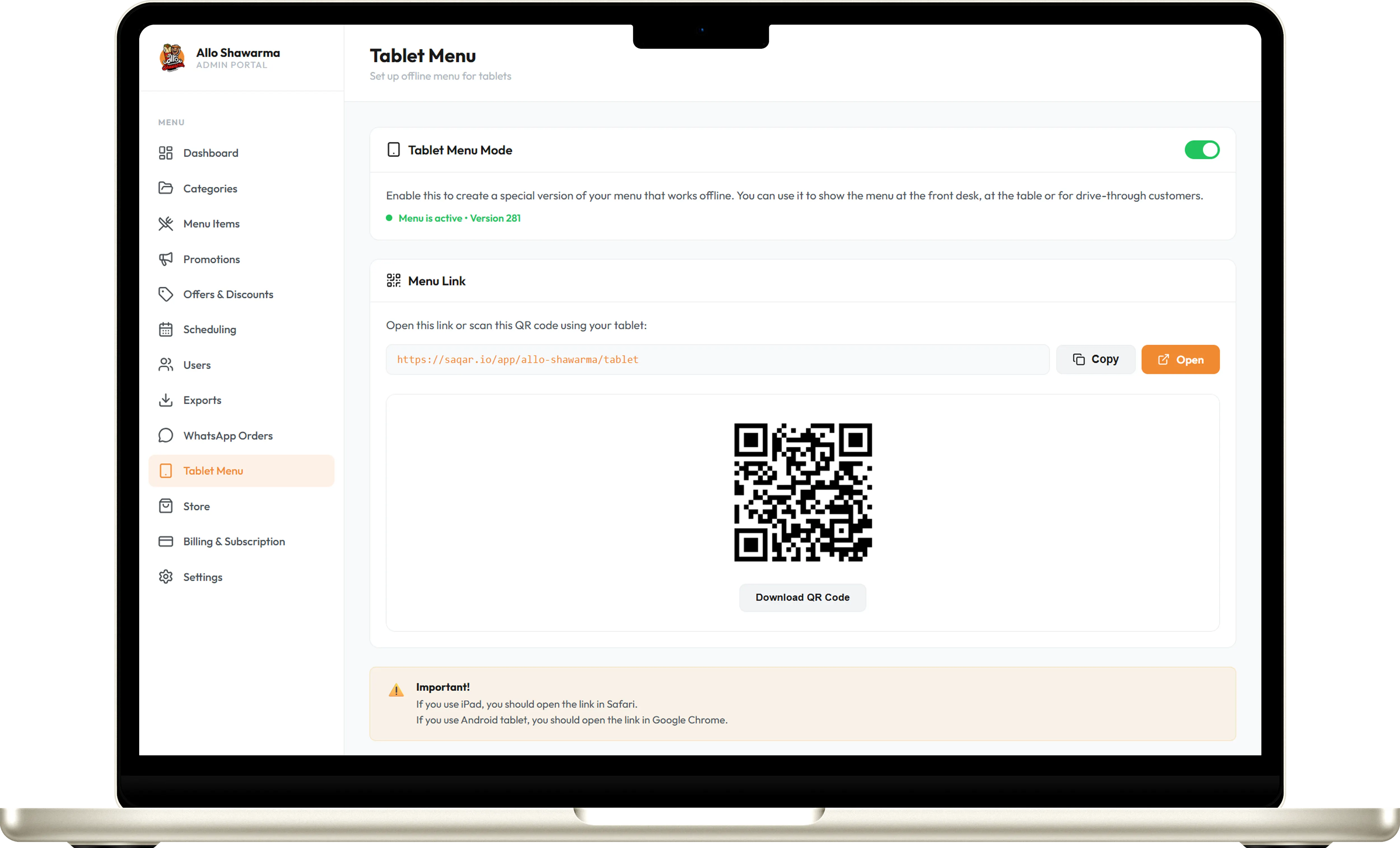The height and width of the screenshot is (848, 1400).
Task: Select Scheduling in the sidebar
Action: click(x=241, y=329)
